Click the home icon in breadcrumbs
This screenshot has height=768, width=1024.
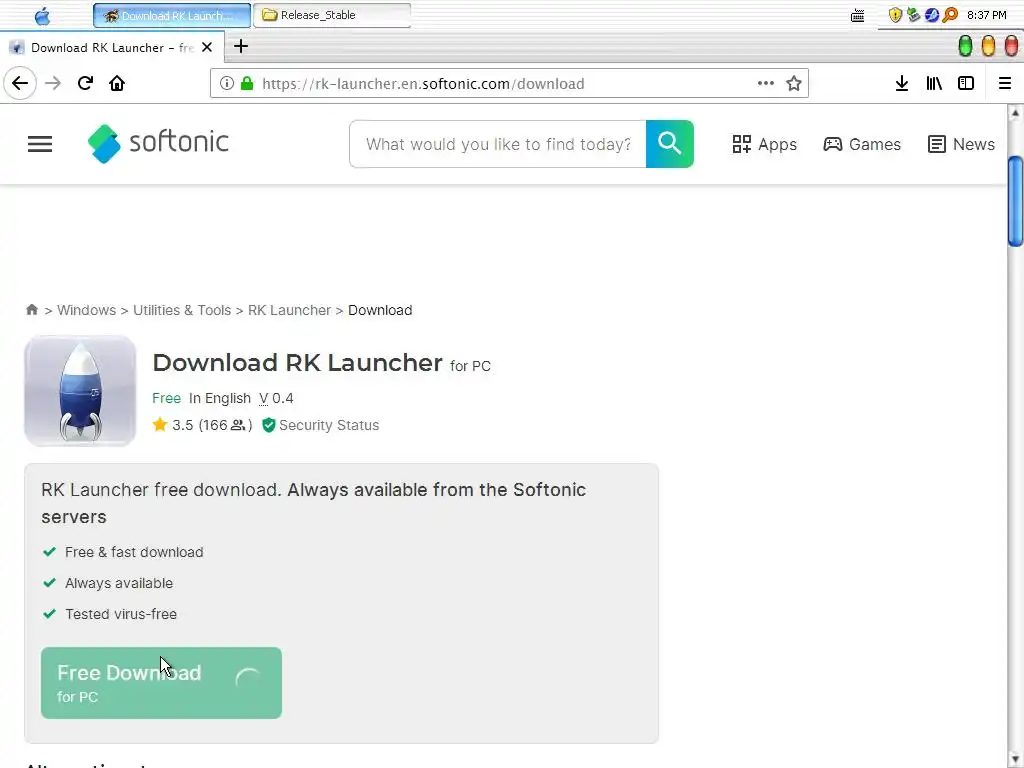(x=31, y=310)
